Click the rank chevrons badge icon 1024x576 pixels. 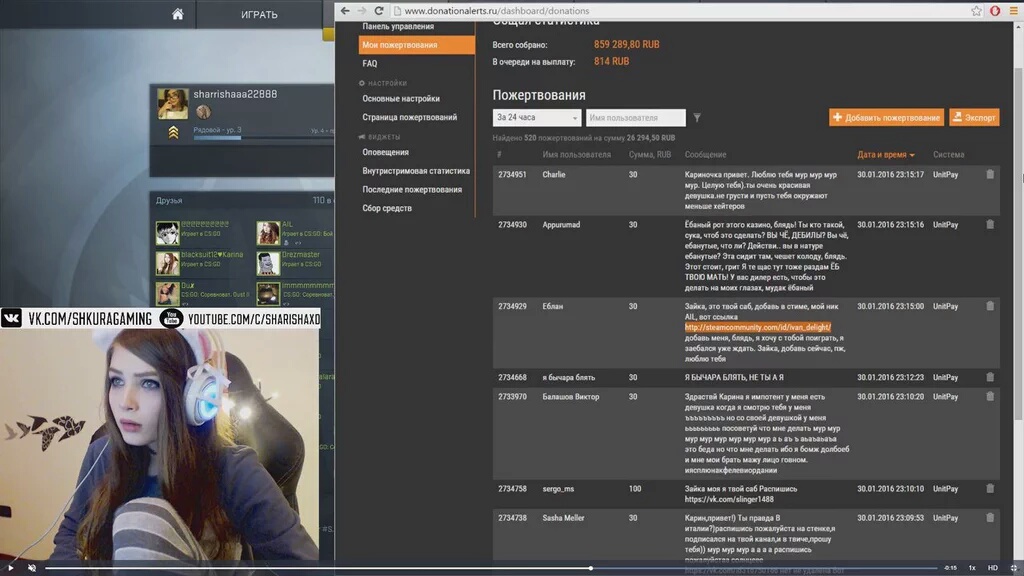pos(173,133)
